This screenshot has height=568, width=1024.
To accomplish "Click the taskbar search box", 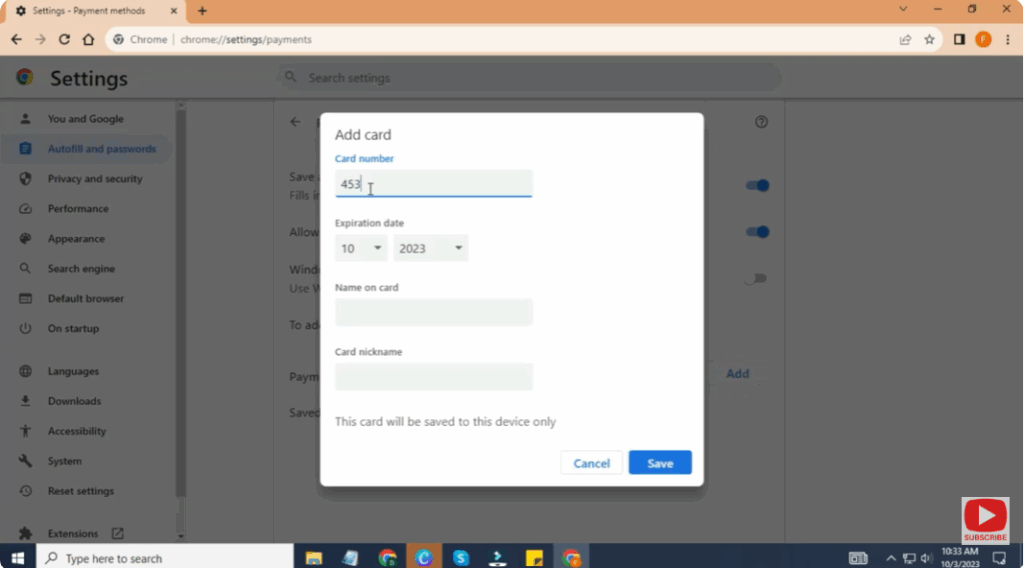I will [x=165, y=558].
